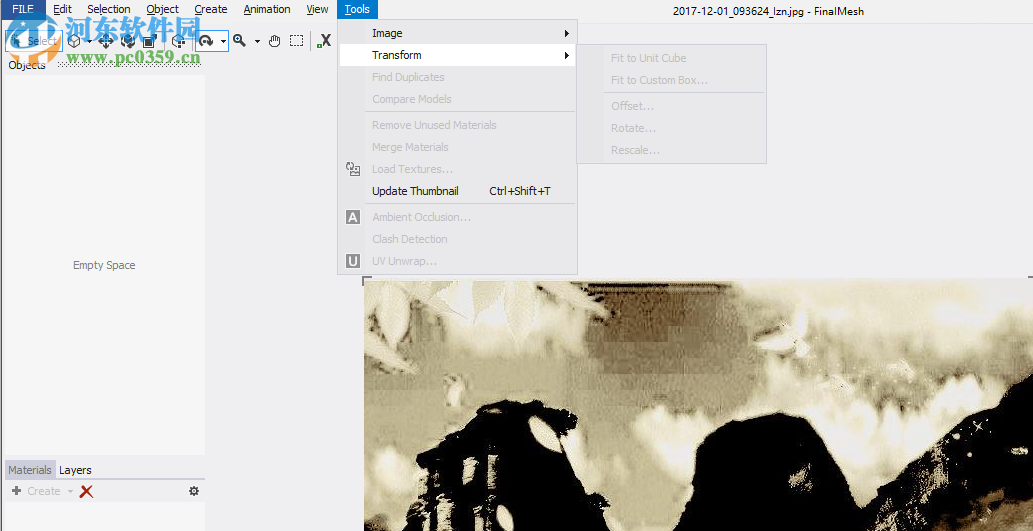The height and width of the screenshot is (531, 1033).
Task: Open the Image submenu
Action: [457, 33]
